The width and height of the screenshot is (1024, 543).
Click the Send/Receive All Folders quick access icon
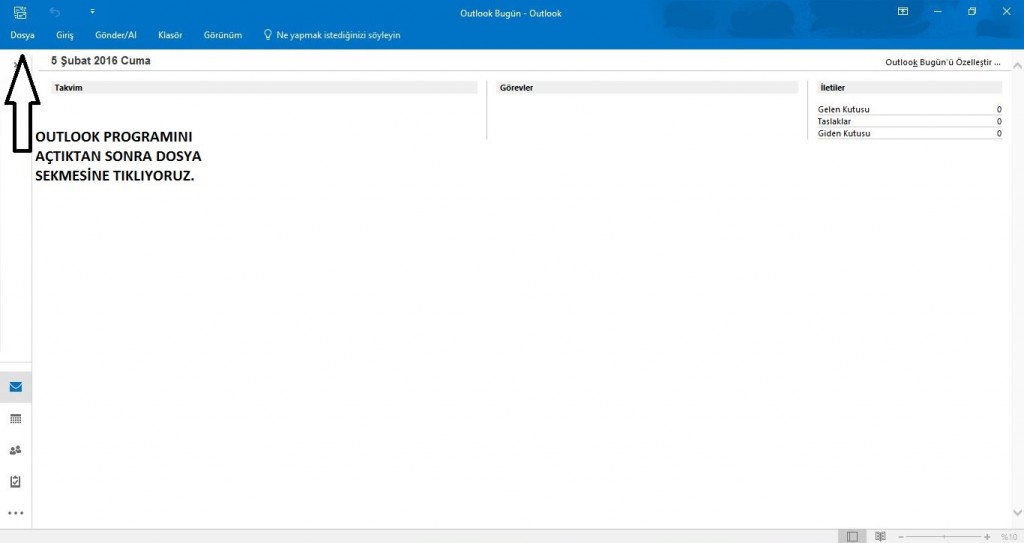pyautogui.click(x=21, y=12)
